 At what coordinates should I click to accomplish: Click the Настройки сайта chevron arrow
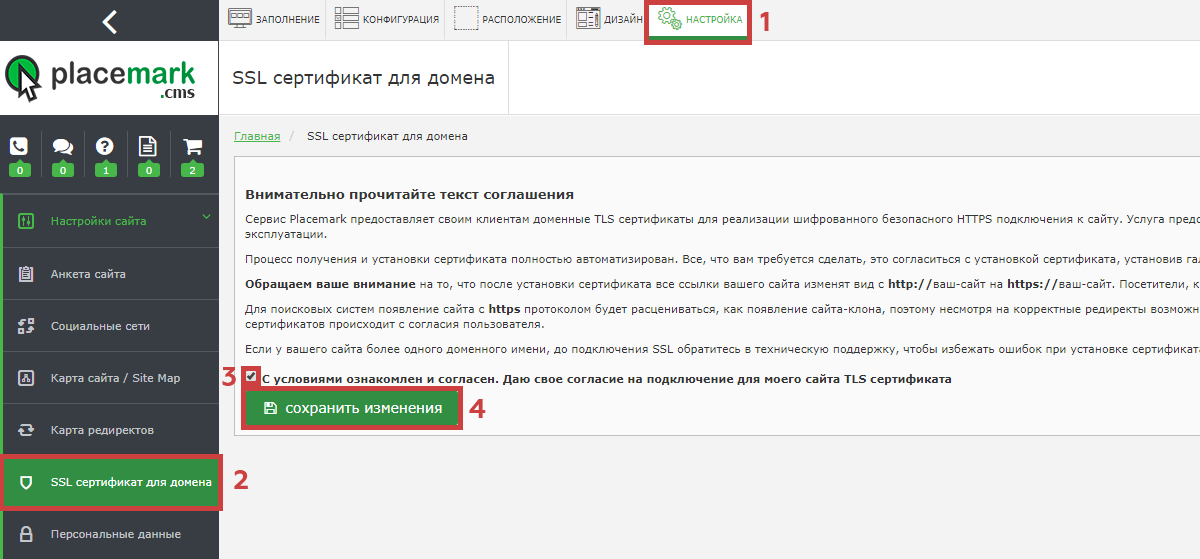click(x=206, y=216)
